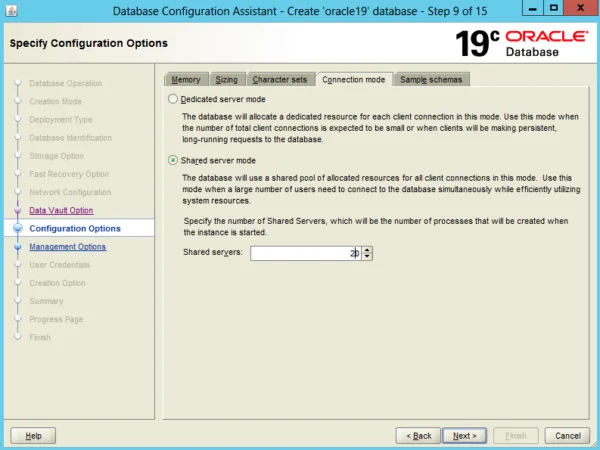The image size is (600, 450).
Task: Go back with the Back button
Action: tap(418, 436)
